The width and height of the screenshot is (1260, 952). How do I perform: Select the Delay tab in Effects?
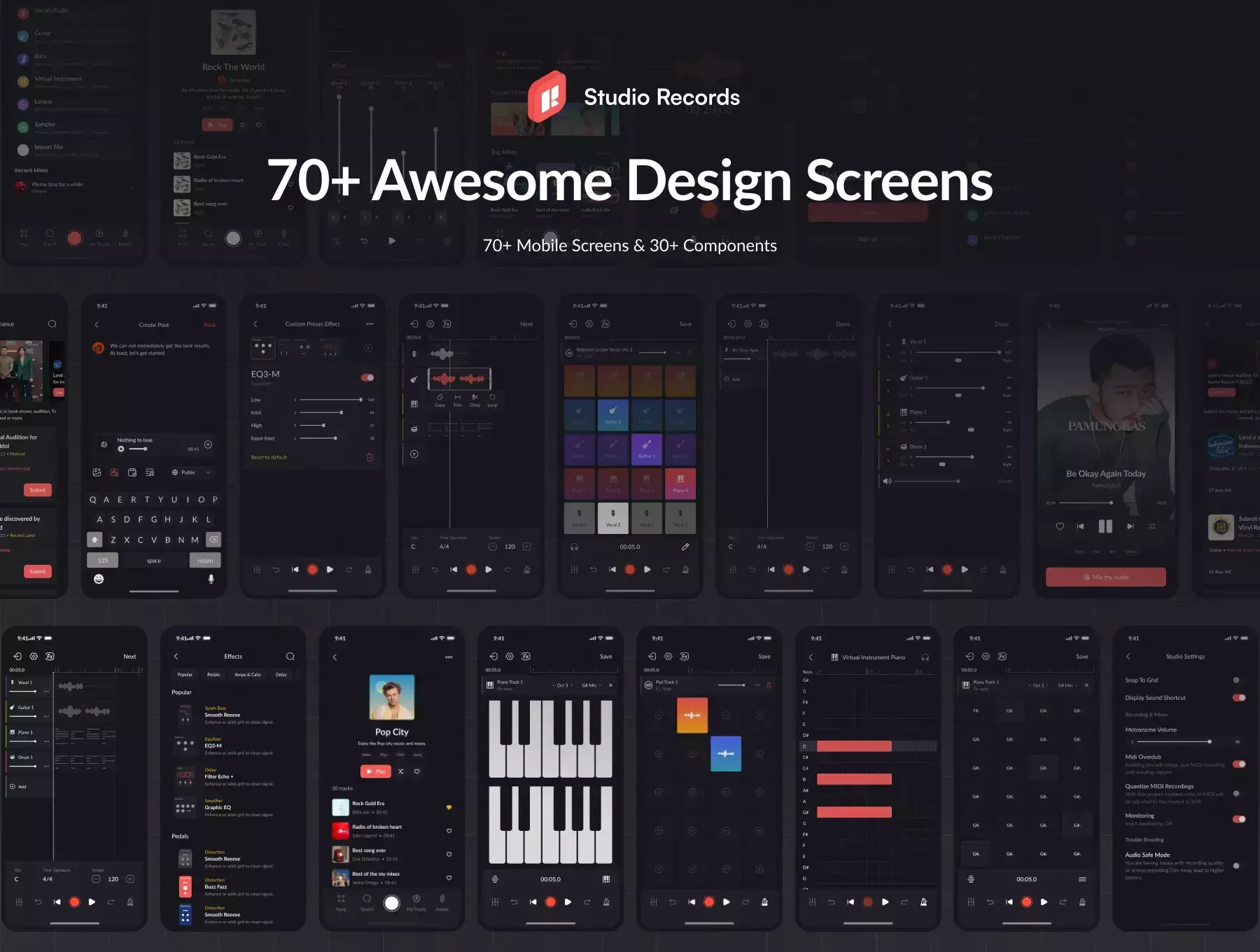click(x=281, y=675)
